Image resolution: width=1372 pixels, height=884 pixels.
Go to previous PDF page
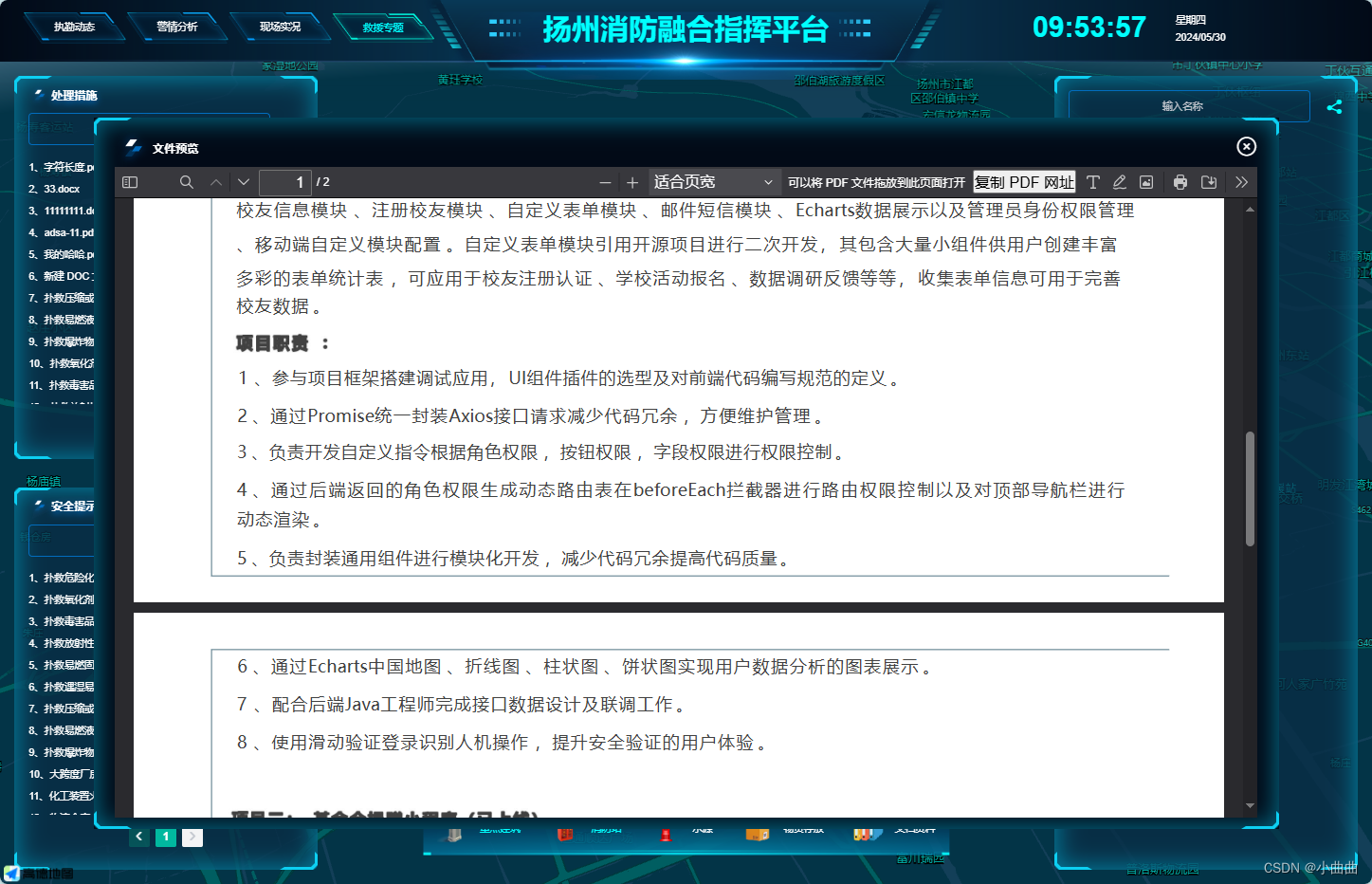(x=216, y=182)
